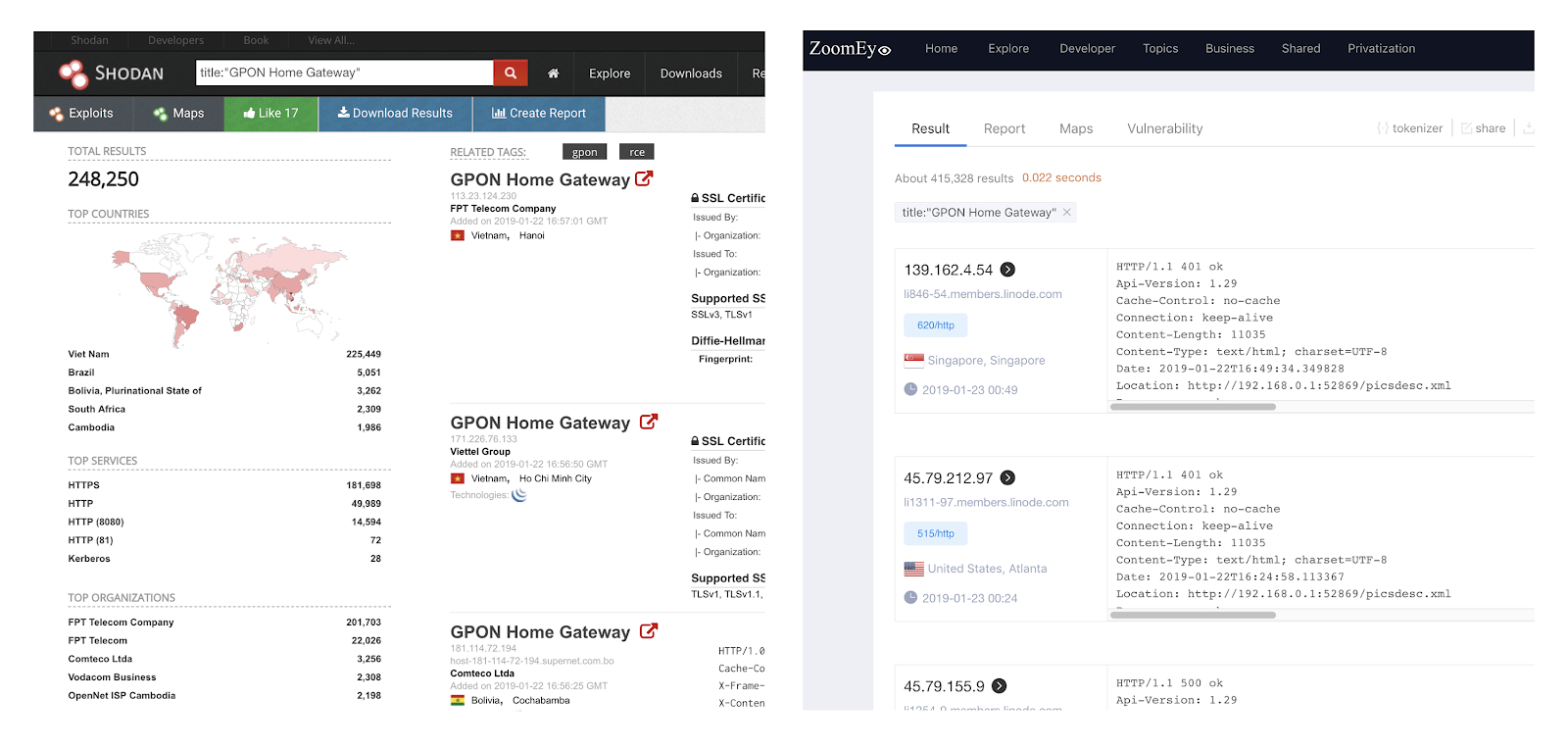This screenshot has height=749, width=1568.
Task: Open Developer in ZoomEye navigation
Action: (1087, 48)
